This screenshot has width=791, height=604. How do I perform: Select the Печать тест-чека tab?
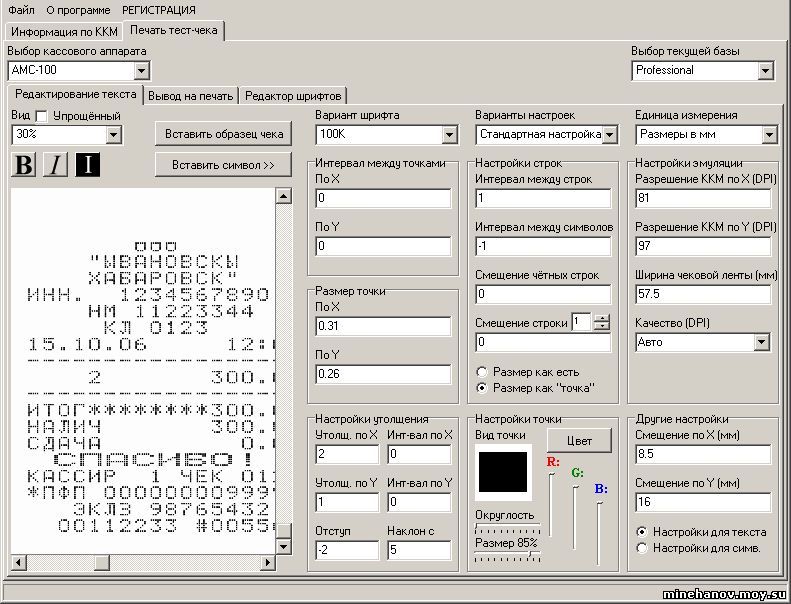pyautogui.click(x=174, y=30)
